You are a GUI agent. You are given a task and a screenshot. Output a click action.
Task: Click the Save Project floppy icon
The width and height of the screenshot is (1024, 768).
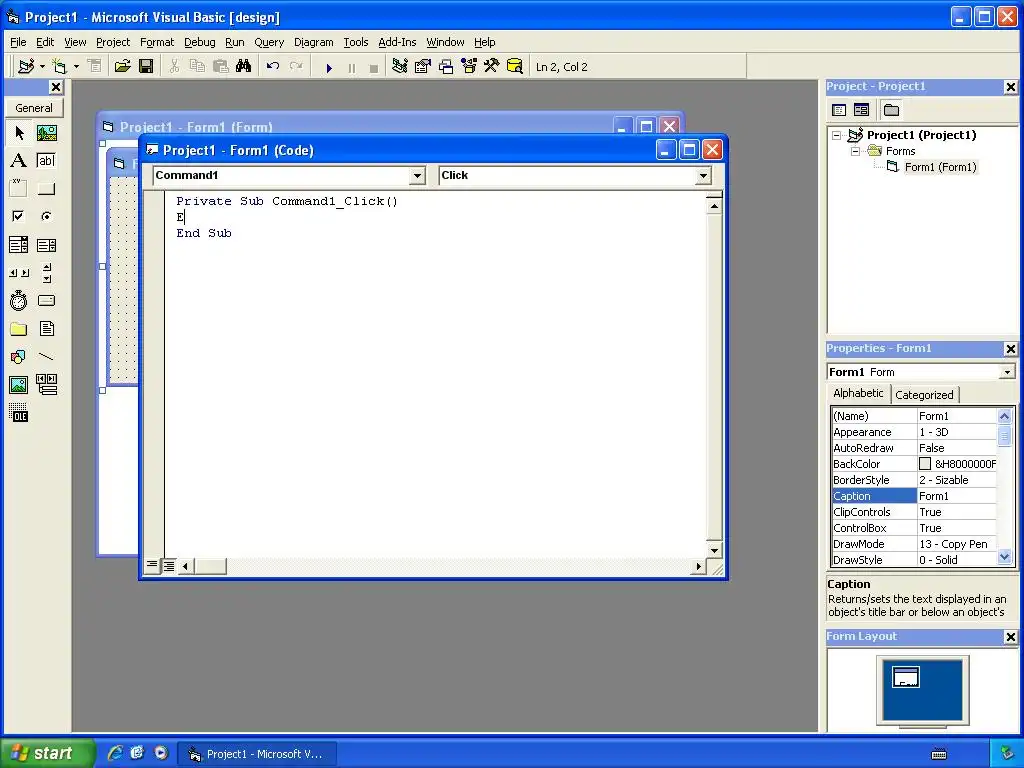(146, 67)
